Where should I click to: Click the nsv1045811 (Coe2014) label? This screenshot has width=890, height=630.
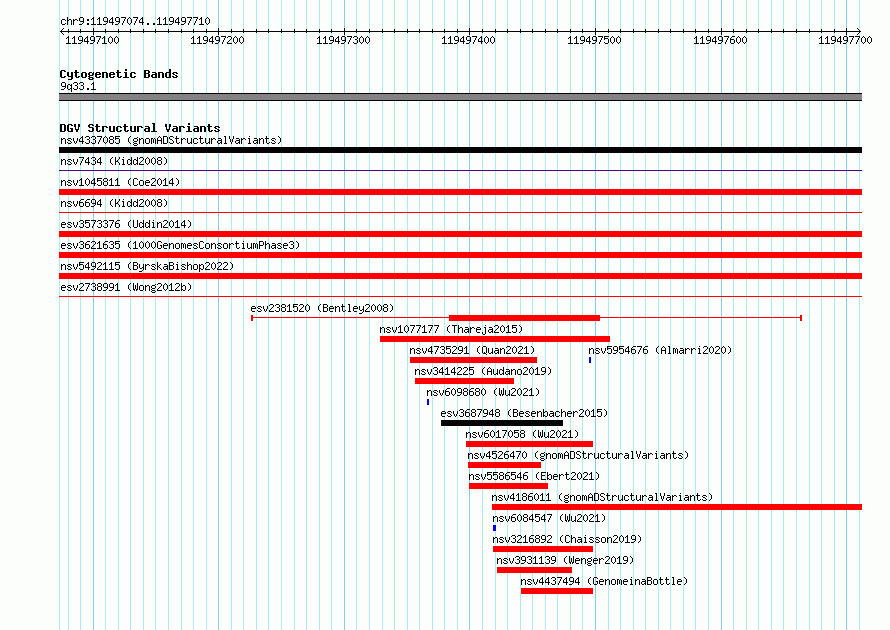point(120,182)
